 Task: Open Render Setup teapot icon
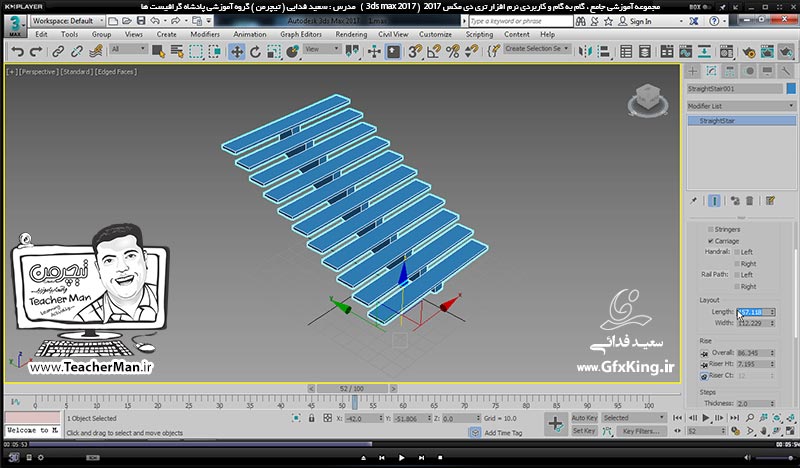[x=748, y=52]
